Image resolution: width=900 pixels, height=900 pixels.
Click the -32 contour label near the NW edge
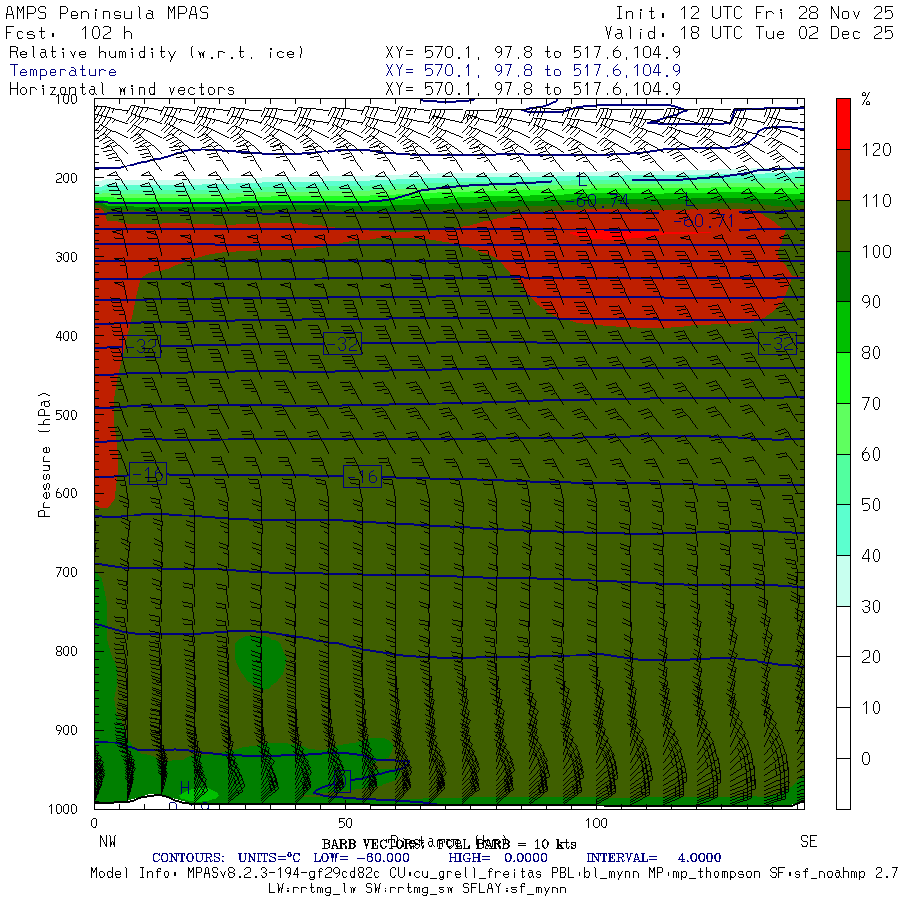click(x=141, y=346)
